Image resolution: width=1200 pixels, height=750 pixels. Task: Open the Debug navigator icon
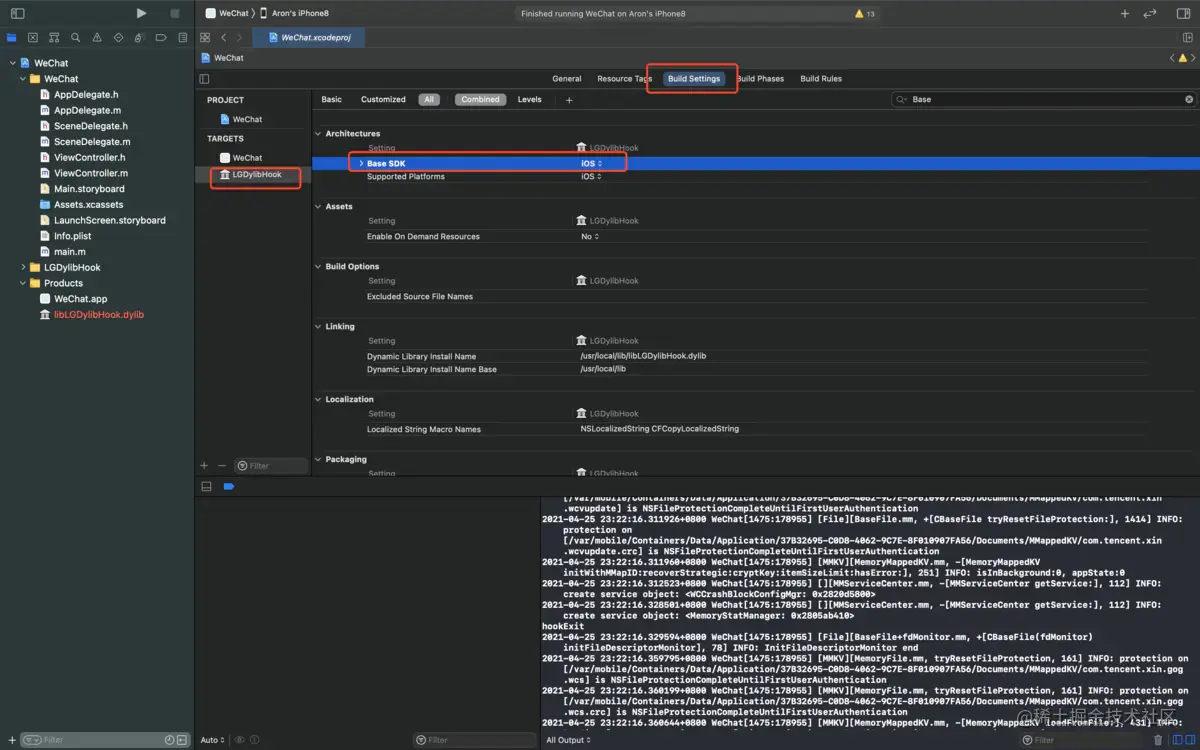(139, 37)
